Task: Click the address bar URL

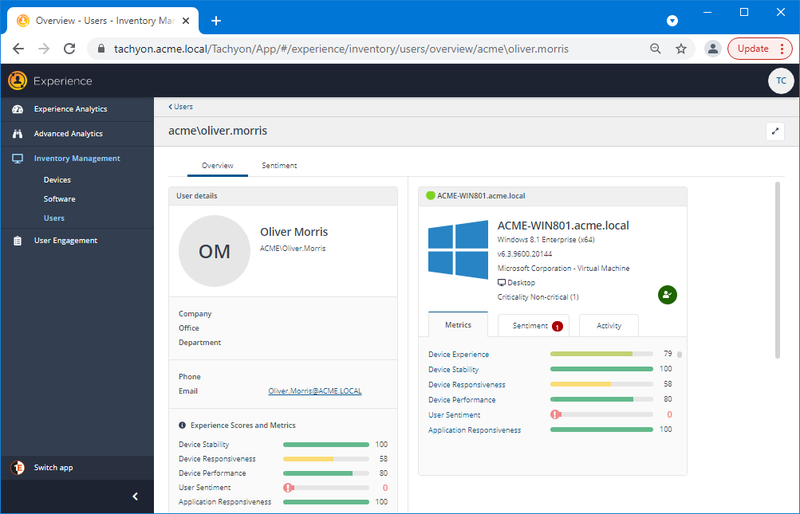Action: 341,49
